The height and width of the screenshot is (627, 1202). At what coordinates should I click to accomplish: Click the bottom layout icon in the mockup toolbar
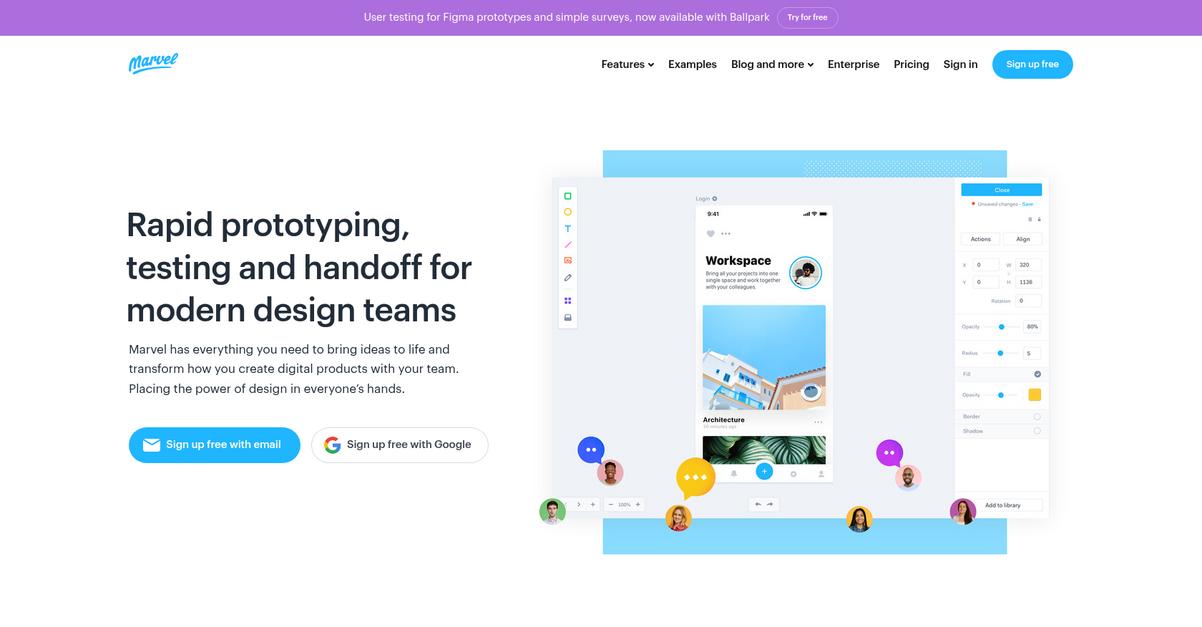(568, 317)
